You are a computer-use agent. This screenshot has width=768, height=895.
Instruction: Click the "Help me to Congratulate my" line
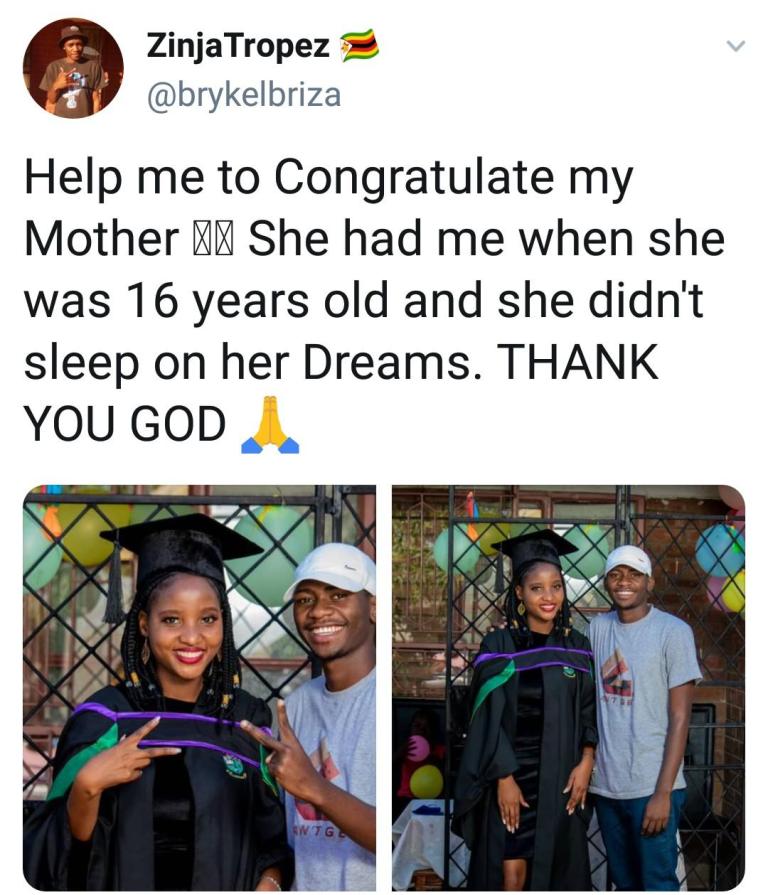(x=328, y=178)
